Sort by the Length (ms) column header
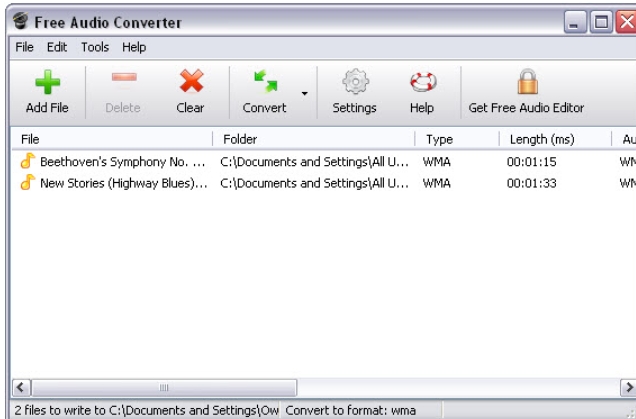The height and width of the screenshot is (419, 636). point(556,139)
